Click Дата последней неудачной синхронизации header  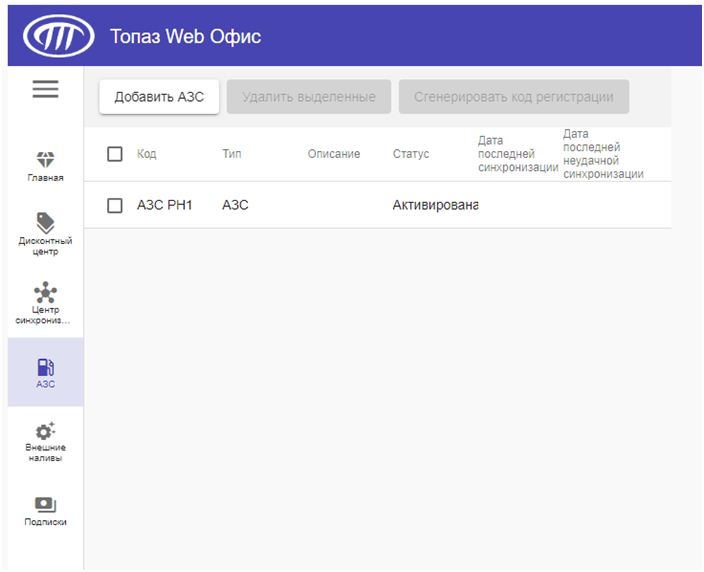coord(603,154)
